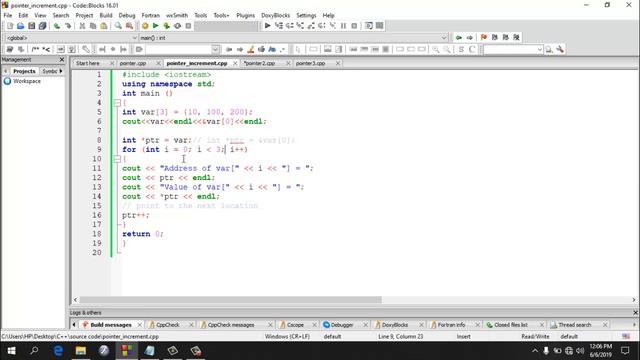This screenshot has height=360, width=640.
Task: Click the right arrow of the editor scrollbar
Action: (634, 300)
